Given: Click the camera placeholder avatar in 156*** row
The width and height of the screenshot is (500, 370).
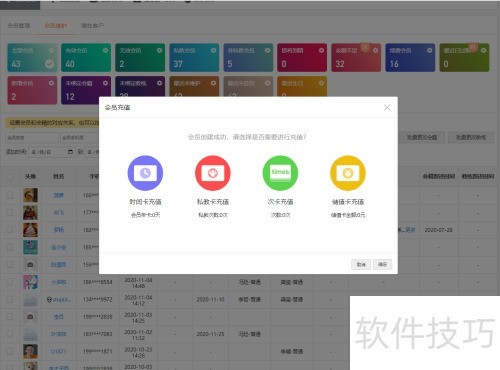Looking at the screenshot, I should coord(30,264).
